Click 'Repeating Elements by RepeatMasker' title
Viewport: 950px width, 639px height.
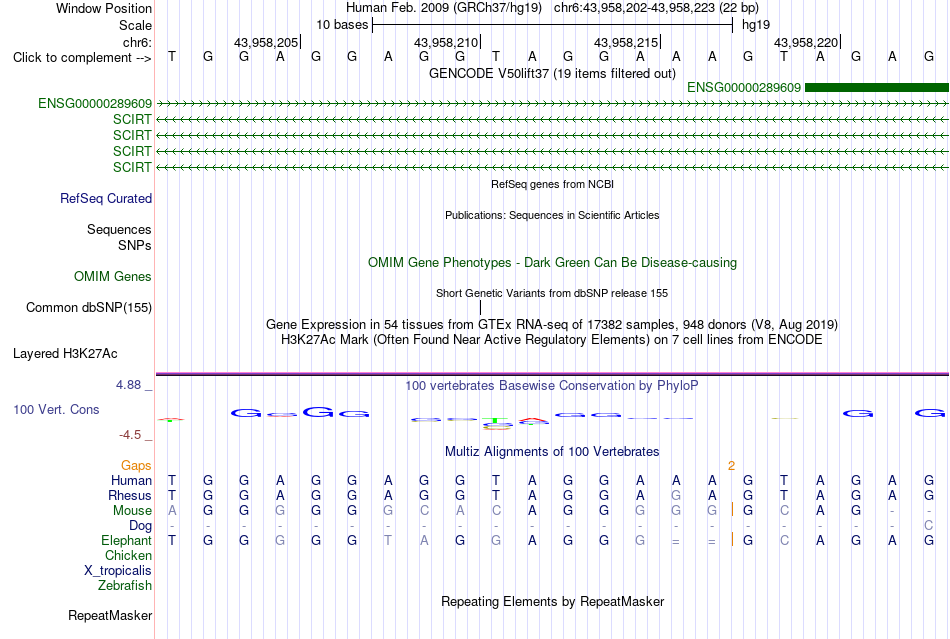(x=552, y=602)
